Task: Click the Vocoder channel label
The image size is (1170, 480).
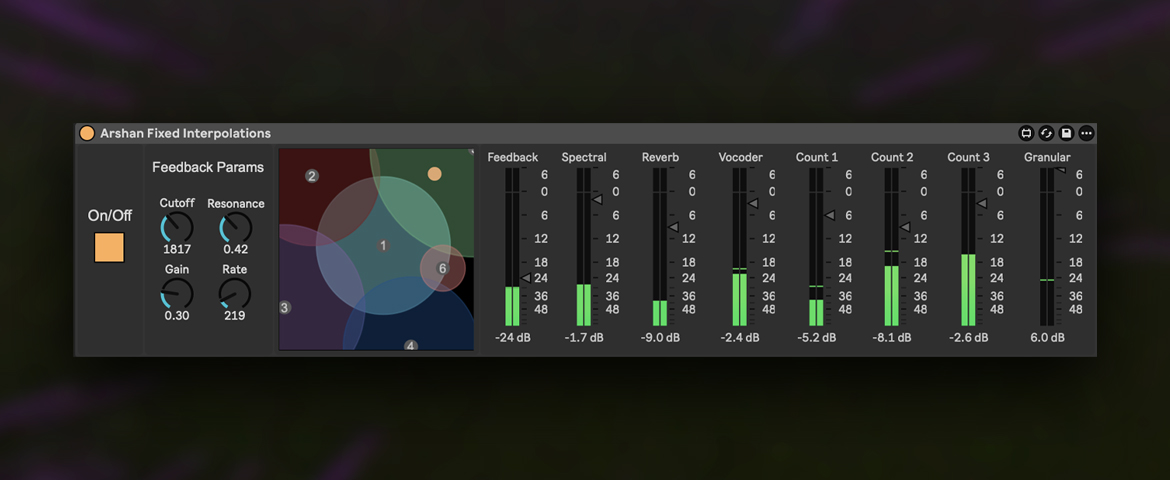Action: pos(740,158)
